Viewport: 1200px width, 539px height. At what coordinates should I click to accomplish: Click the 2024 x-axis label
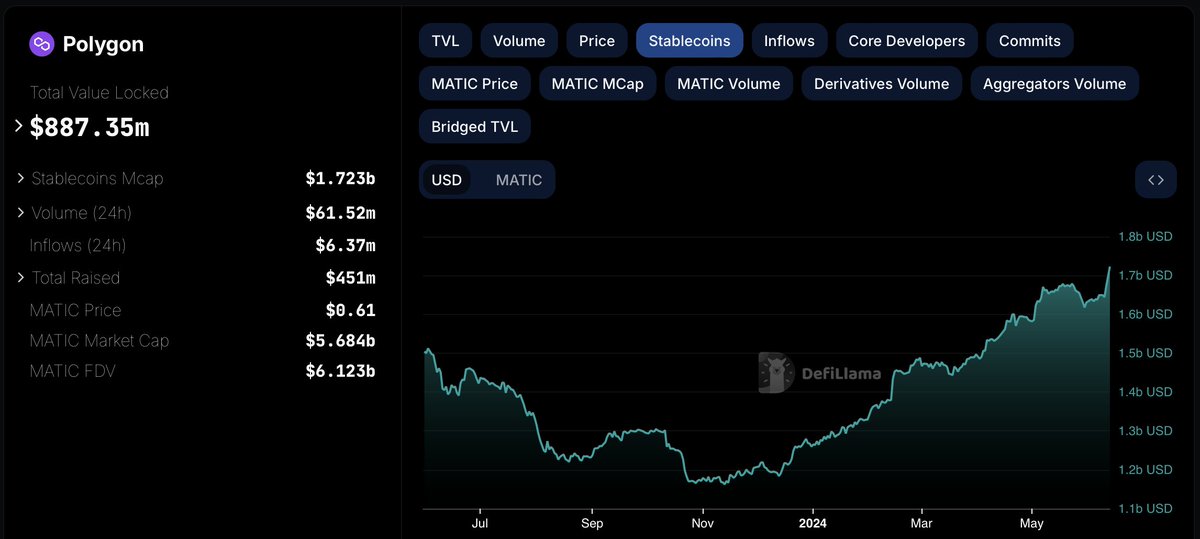tap(812, 523)
